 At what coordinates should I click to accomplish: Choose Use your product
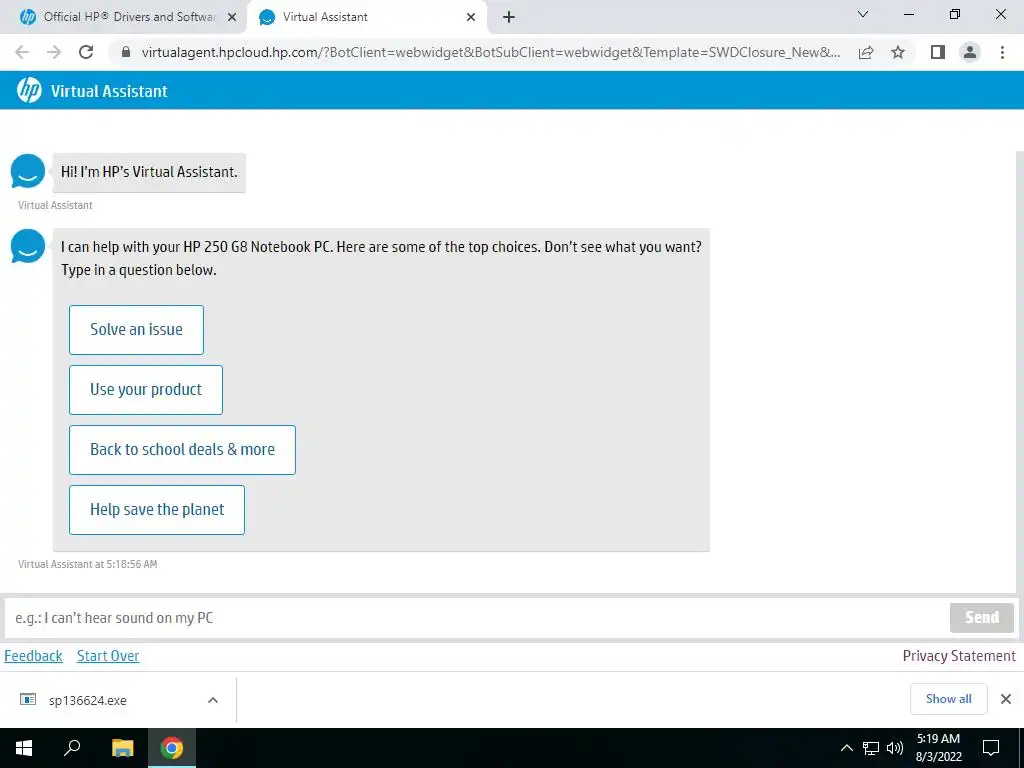(x=146, y=390)
